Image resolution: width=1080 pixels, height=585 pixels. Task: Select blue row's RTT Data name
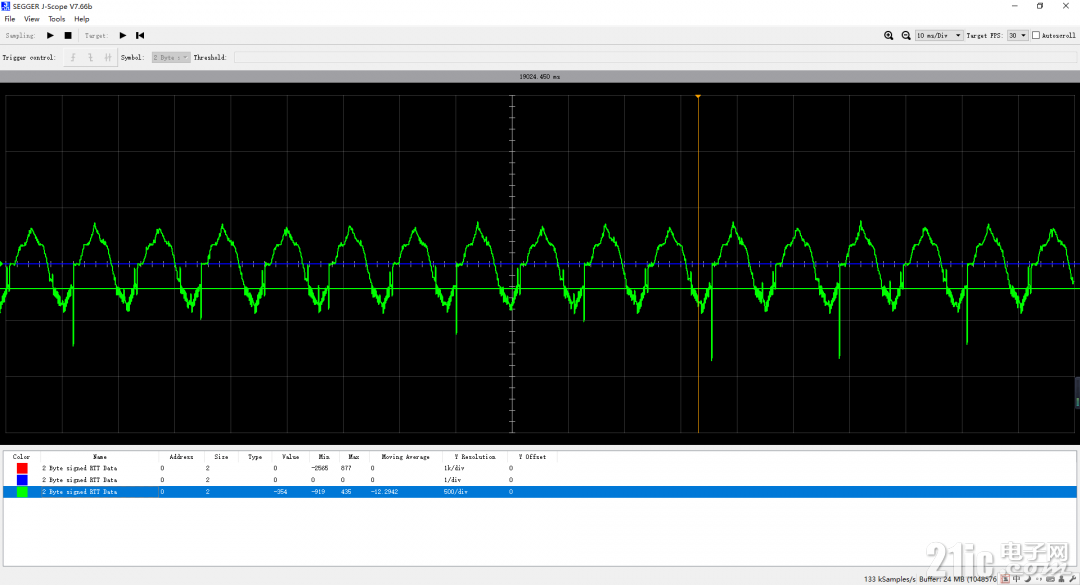[x=80, y=480]
